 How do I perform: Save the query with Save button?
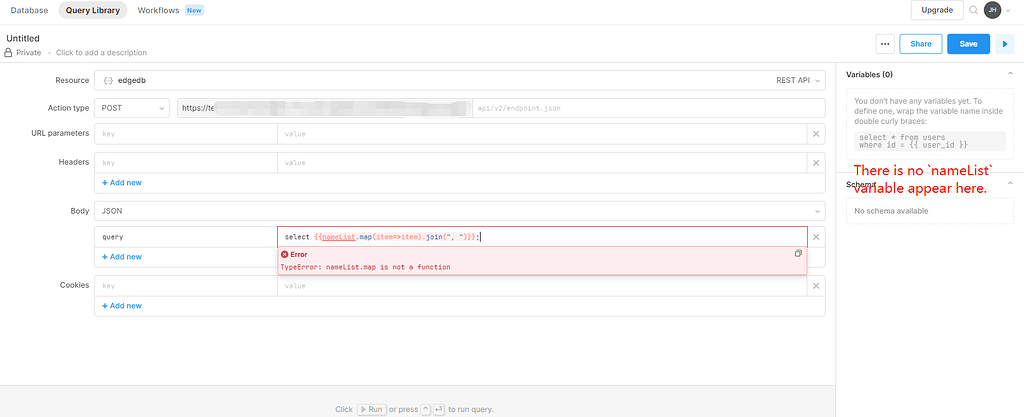968,44
